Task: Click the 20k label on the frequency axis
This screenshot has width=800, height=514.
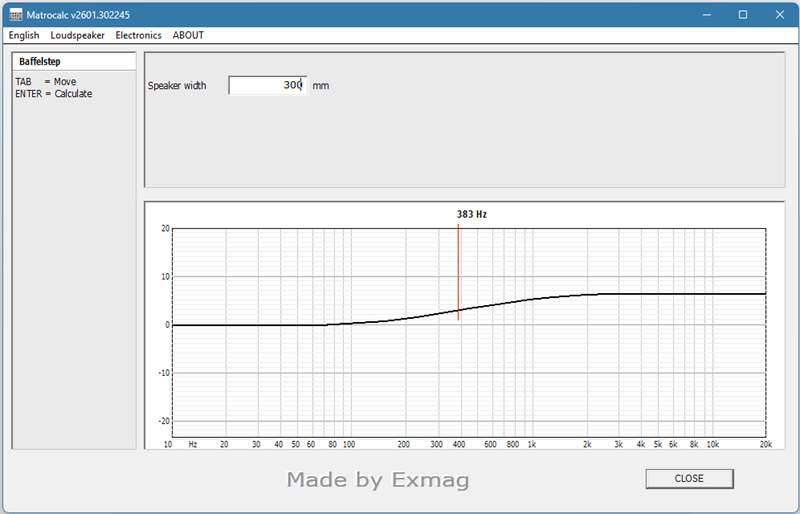Action: click(x=765, y=443)
